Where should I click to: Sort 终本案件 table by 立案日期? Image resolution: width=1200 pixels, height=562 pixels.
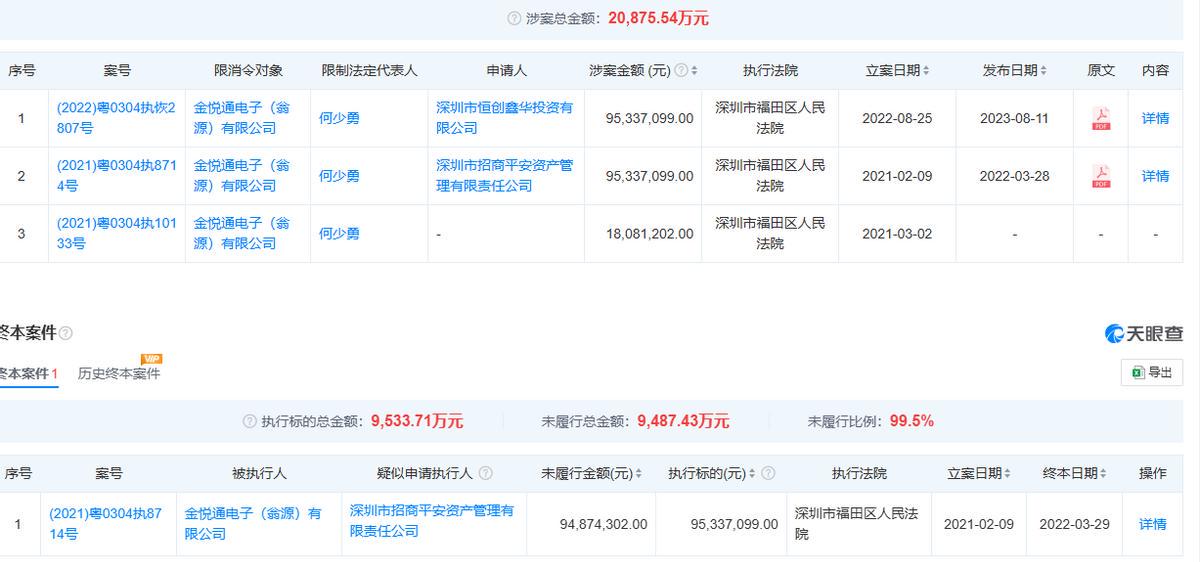[x=1008, y=473]
